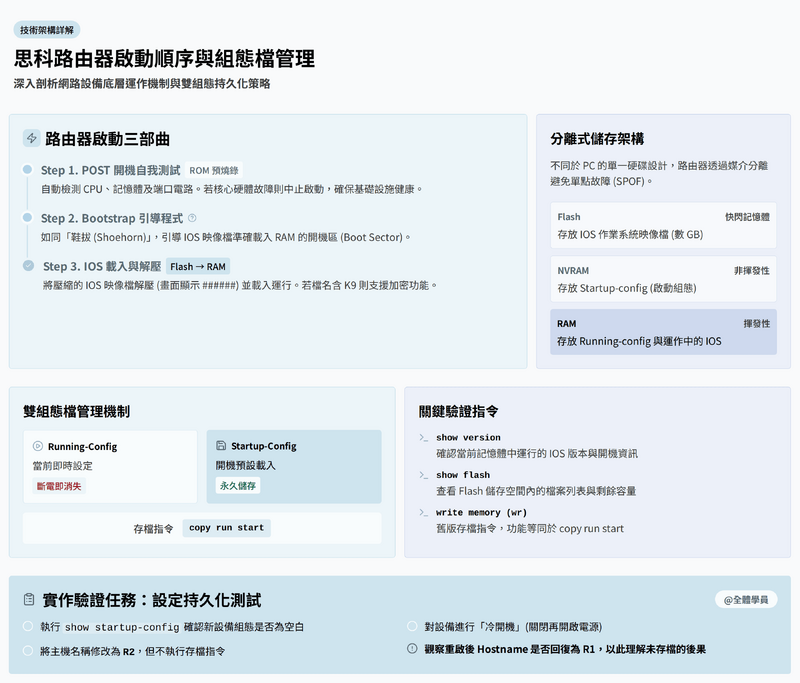Viewport: 800px width, 683px height.
Task: Check the 執行 show startup-config task circle
Action: pos(28,626)
